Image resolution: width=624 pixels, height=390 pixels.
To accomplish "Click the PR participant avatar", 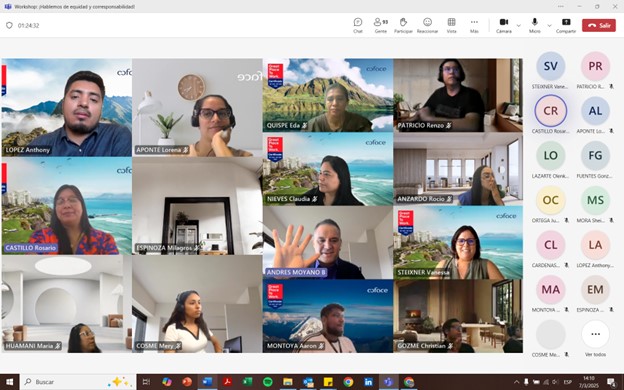I will (595, 66).
